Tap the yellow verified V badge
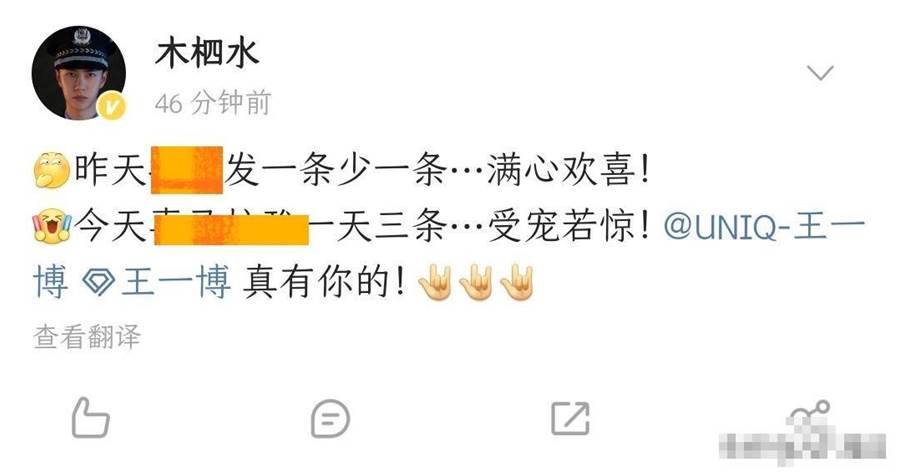Screen dimensions: 900x472 (x=113, y=106)
